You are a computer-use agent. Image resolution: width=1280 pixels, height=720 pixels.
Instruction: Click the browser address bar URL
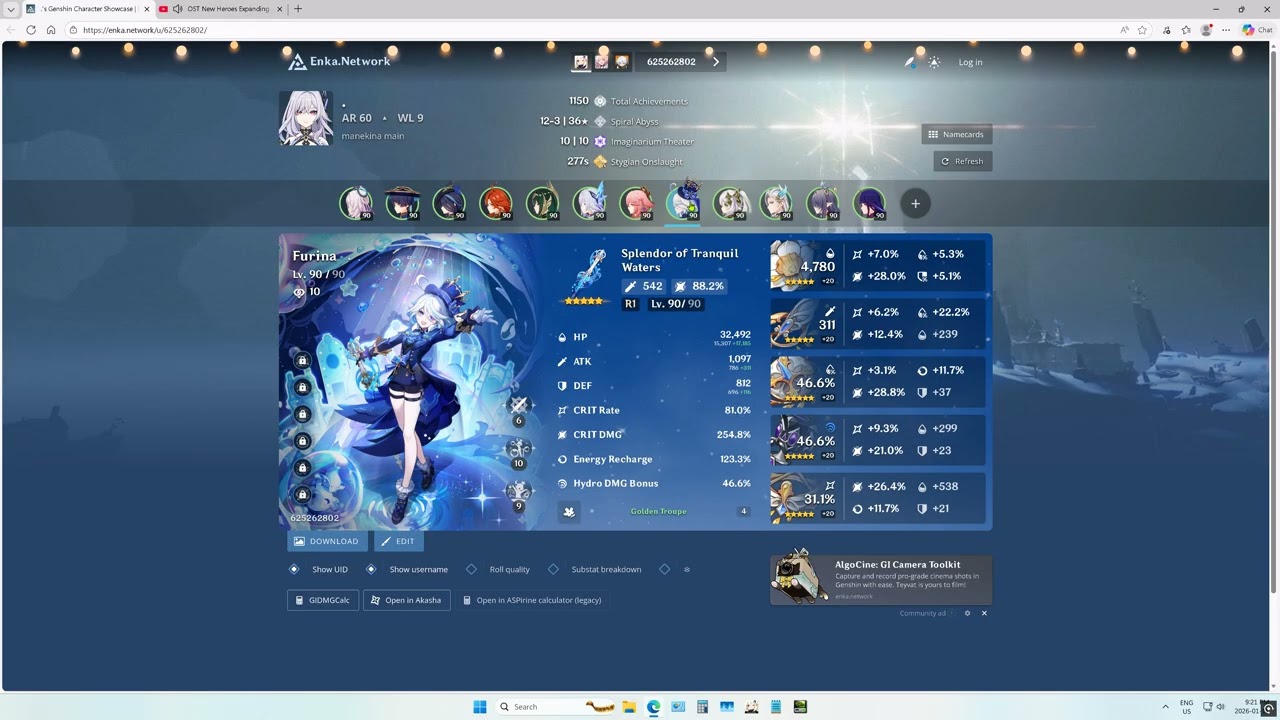point(145,30)
